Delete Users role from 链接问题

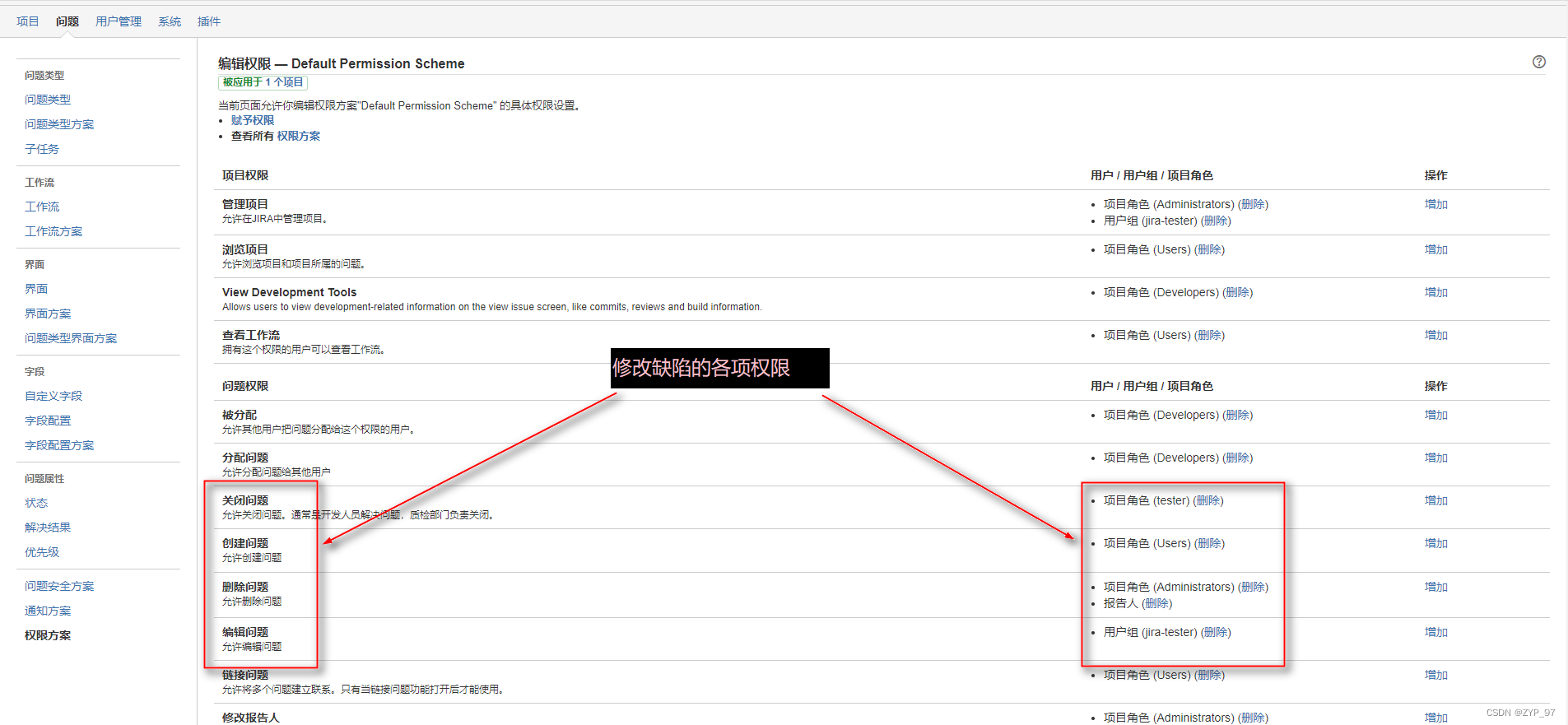point(1209,675)
